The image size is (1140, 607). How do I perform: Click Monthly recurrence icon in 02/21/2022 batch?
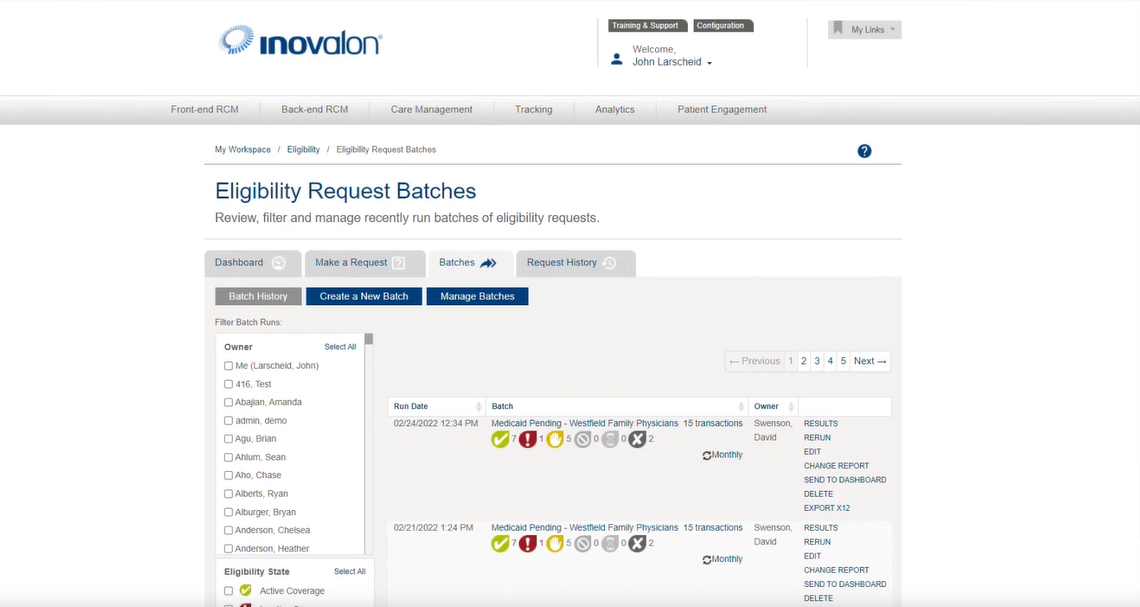click(707, 560)
